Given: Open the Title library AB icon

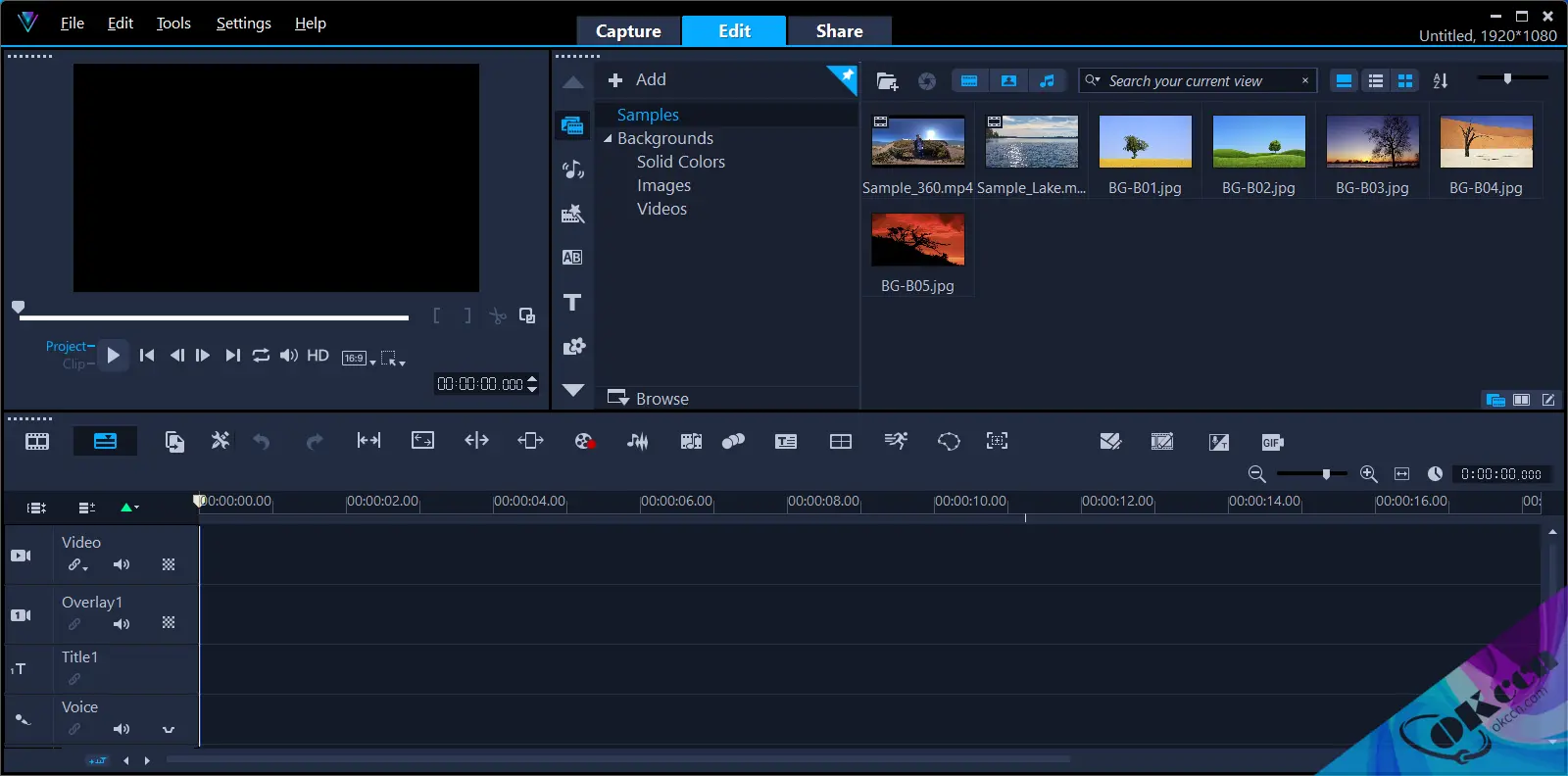Looking at the screenshot, I should [572, 258].
